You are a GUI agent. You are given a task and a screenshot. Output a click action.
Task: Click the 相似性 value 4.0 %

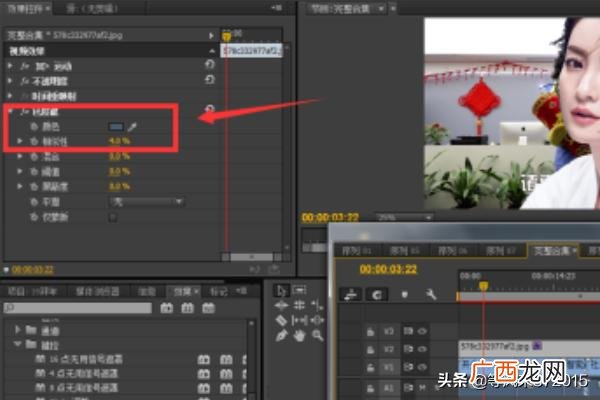(x=119, y=141)
